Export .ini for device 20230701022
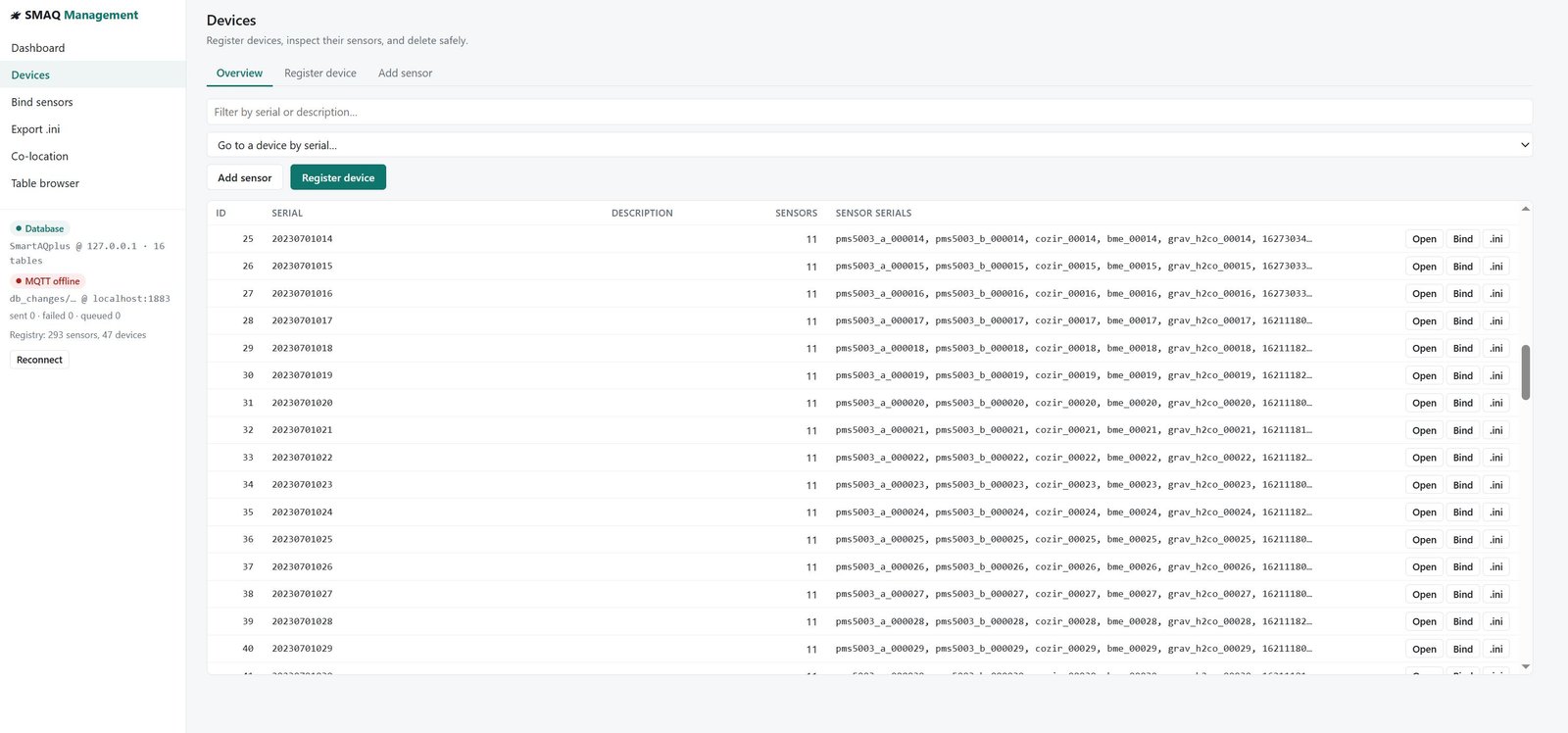1568x733 pixels. click(1495, 458)
